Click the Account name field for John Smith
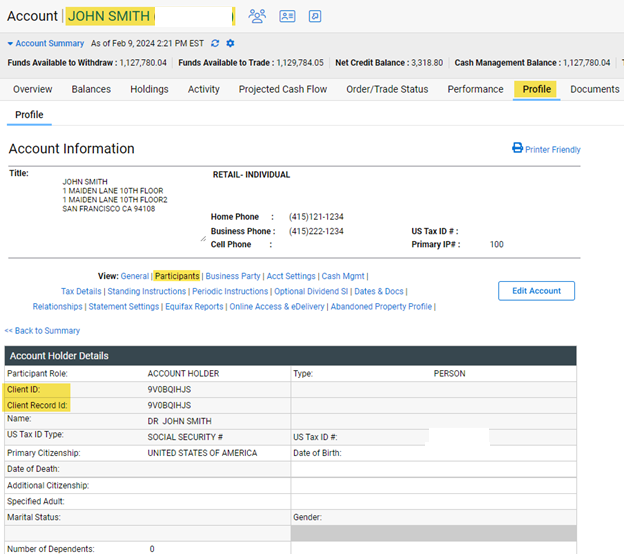Viewport: 624px width, 560px height. [147, 16]
